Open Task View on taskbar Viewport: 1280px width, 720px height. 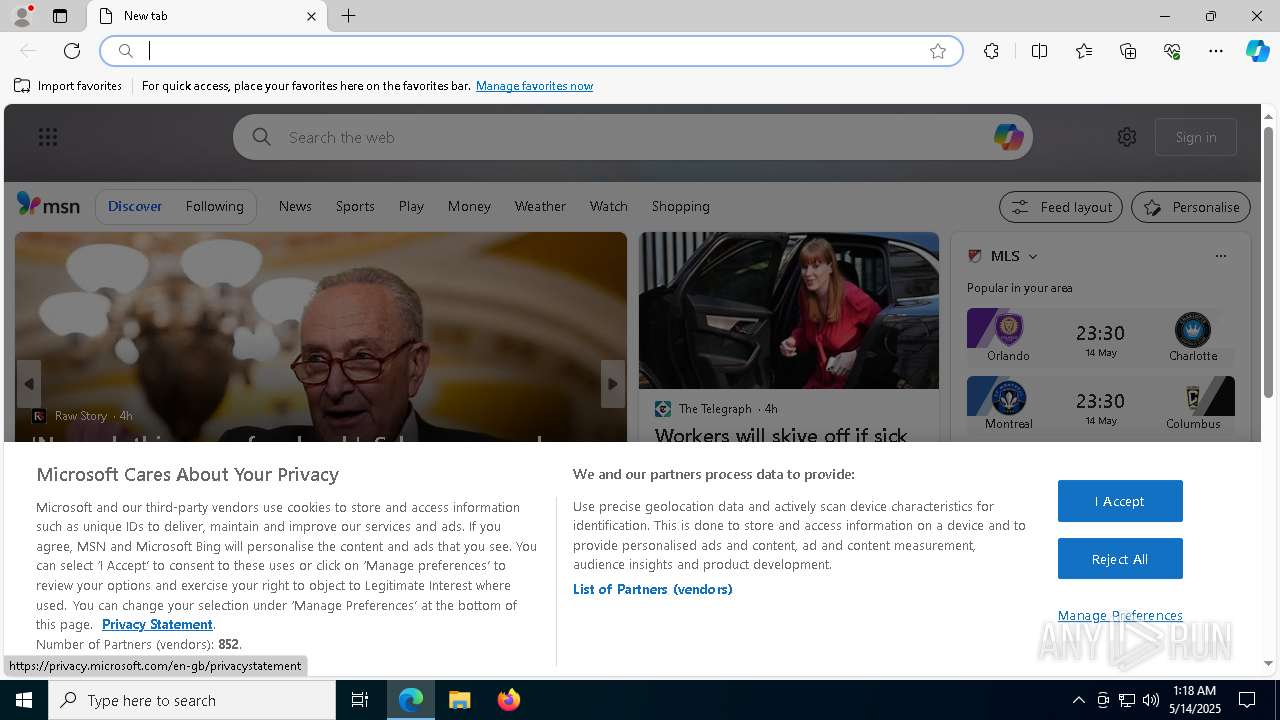pos(360,700)
